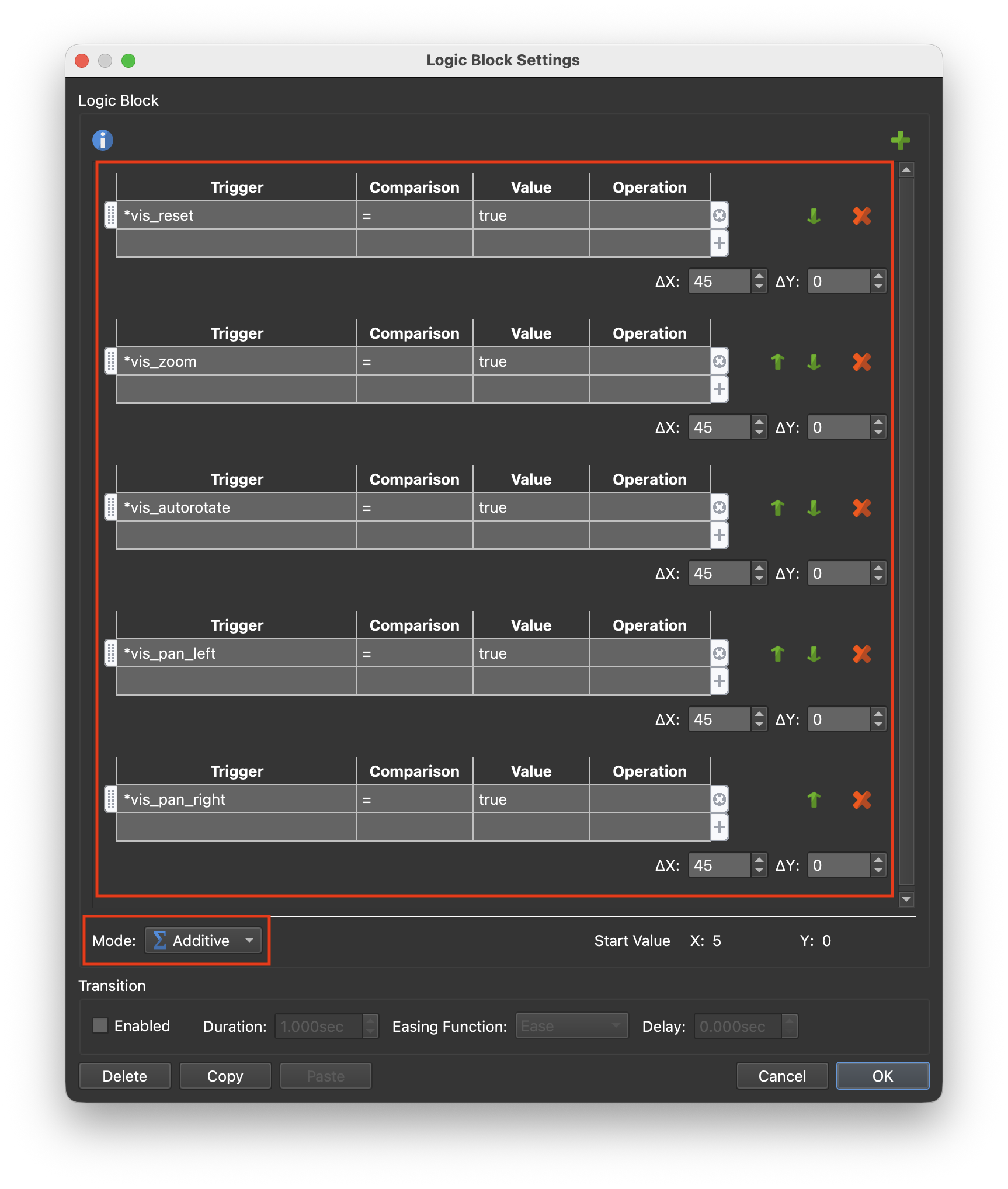
Task: Select the *vis_zoom trigger cell
Action: (x=237, y=361)
